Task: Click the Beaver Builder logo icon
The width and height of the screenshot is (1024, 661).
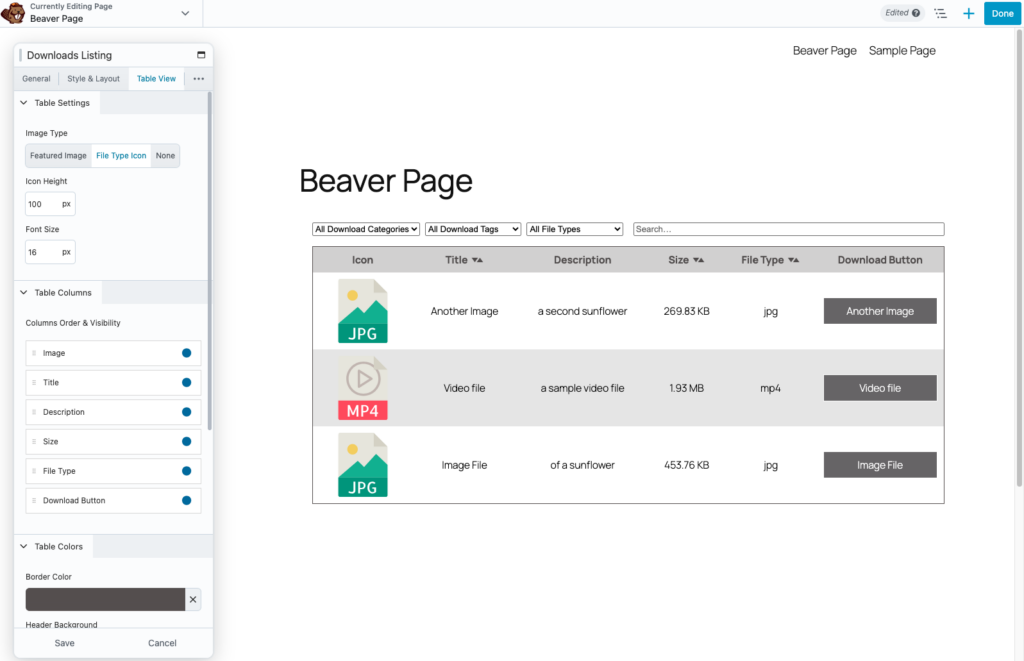Action: click(13, 13)
